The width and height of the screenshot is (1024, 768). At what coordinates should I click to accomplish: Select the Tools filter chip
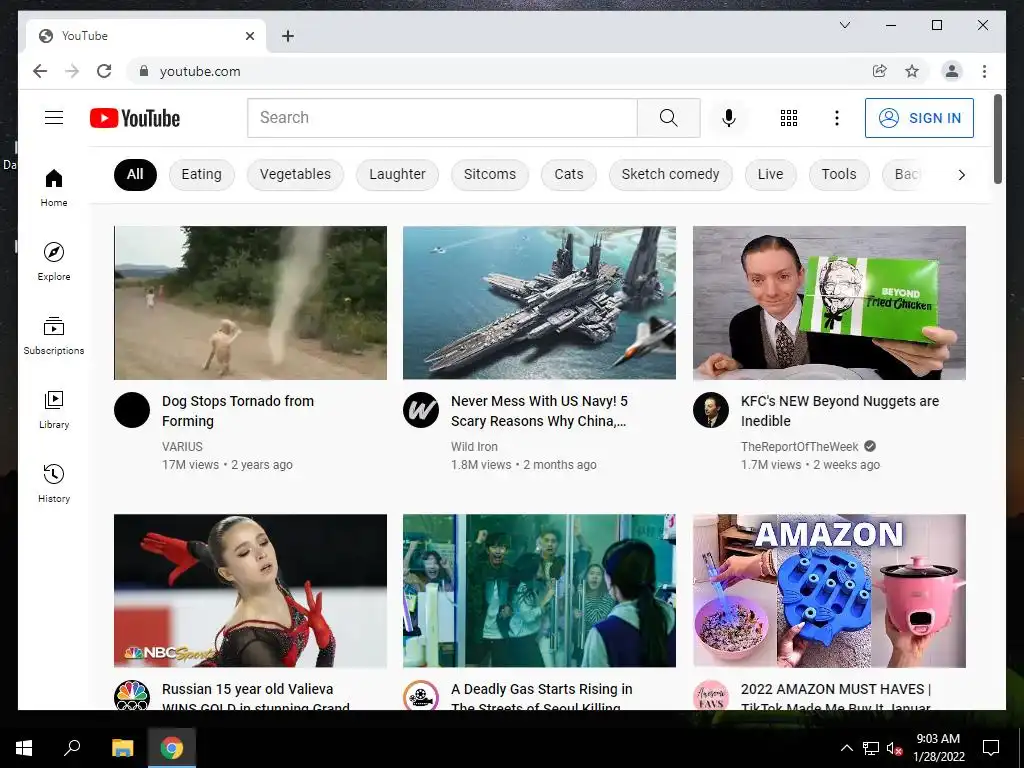[839, 174]
